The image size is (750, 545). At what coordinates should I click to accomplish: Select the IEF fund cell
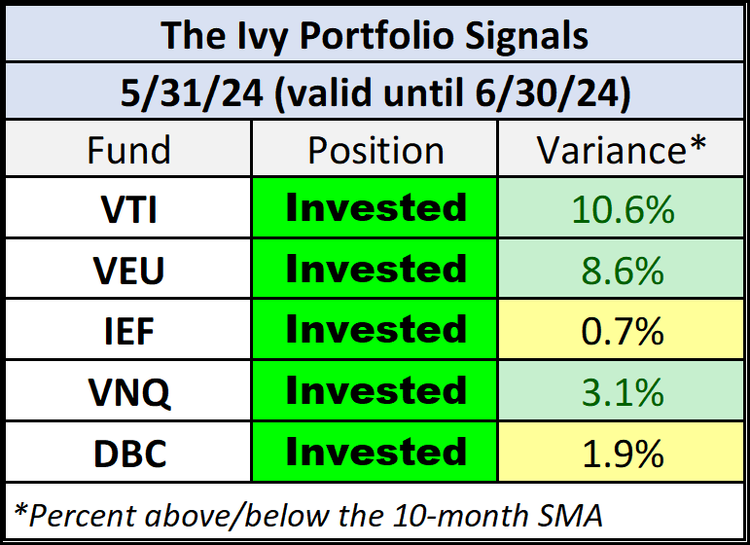(129, 331)
